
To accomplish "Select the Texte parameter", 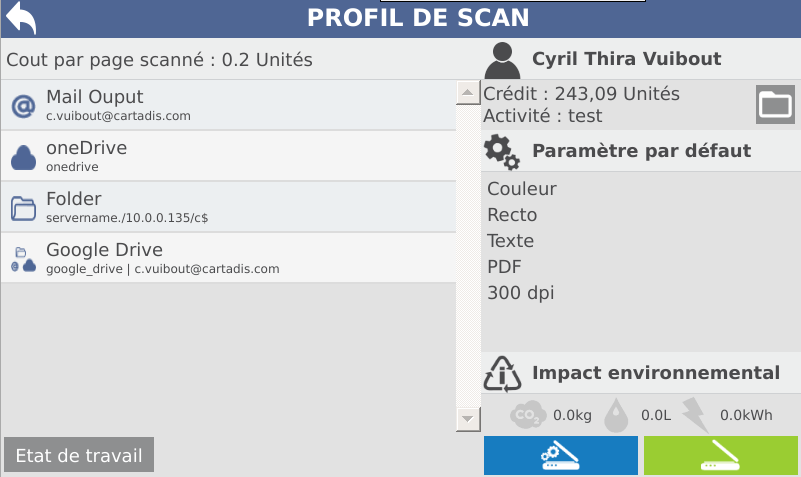I will (x=510, y=241).
